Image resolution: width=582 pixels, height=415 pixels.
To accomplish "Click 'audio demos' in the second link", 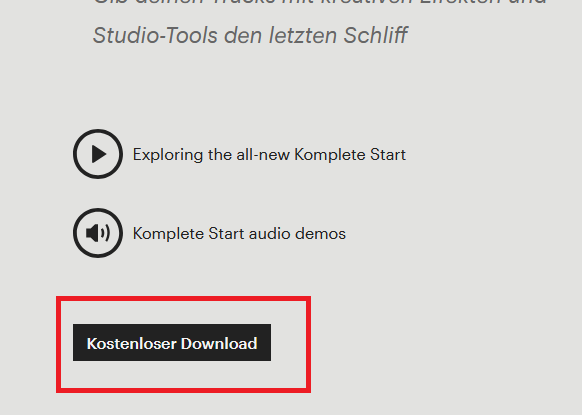I will click(297, 234).
